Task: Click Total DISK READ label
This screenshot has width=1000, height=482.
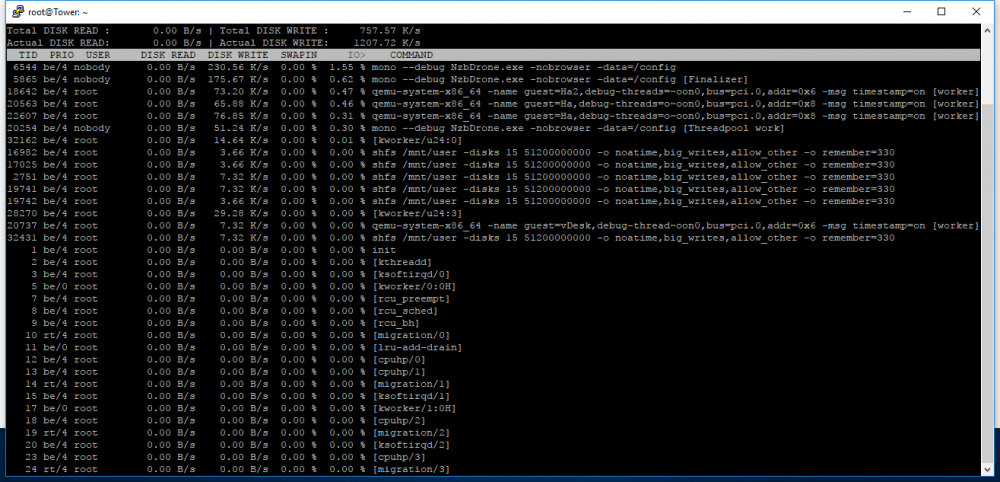Action: click(x=58, y=31)
